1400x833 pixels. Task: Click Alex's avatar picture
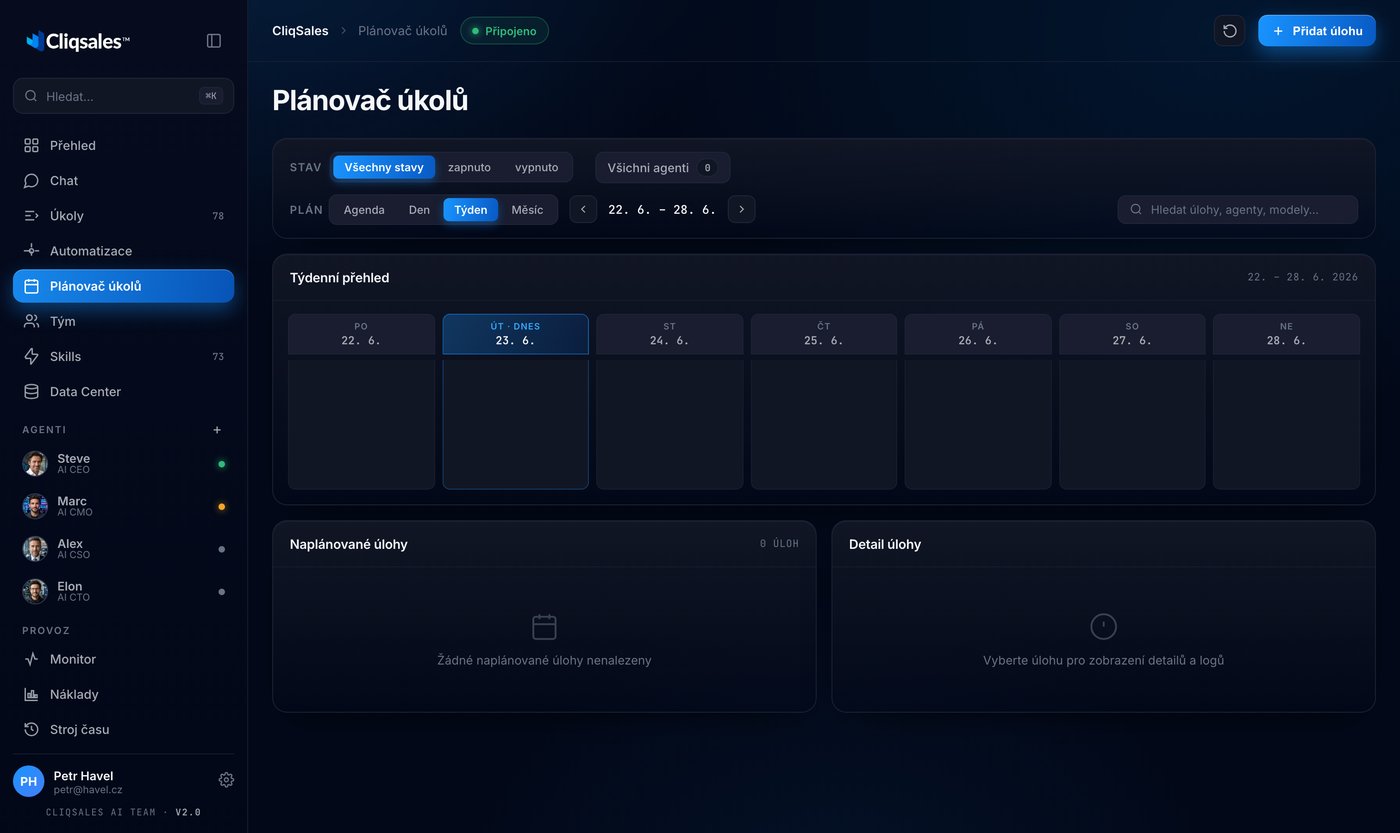coord(35,549)
